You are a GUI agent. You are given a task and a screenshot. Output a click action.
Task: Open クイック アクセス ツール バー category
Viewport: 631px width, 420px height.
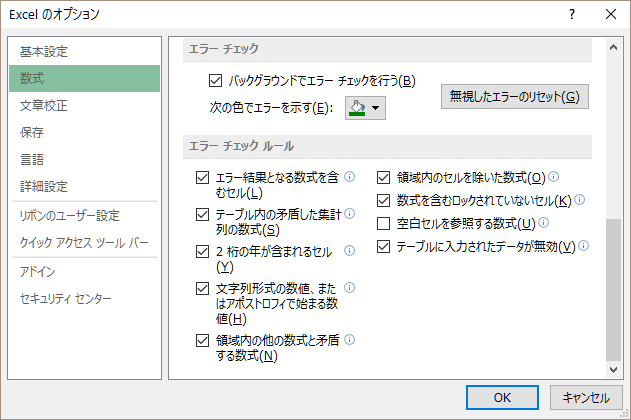click(85, 243)
